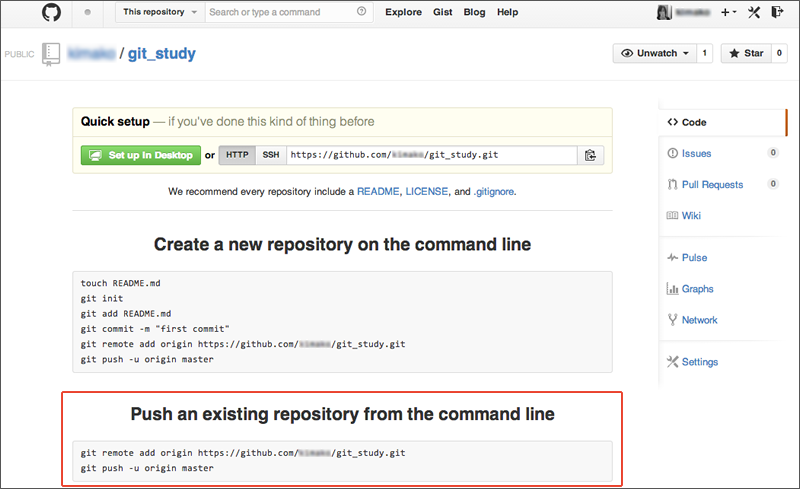The width and height of the screenshot is (800, 489).
Task: Star the git_study repository
Action: 745,53
